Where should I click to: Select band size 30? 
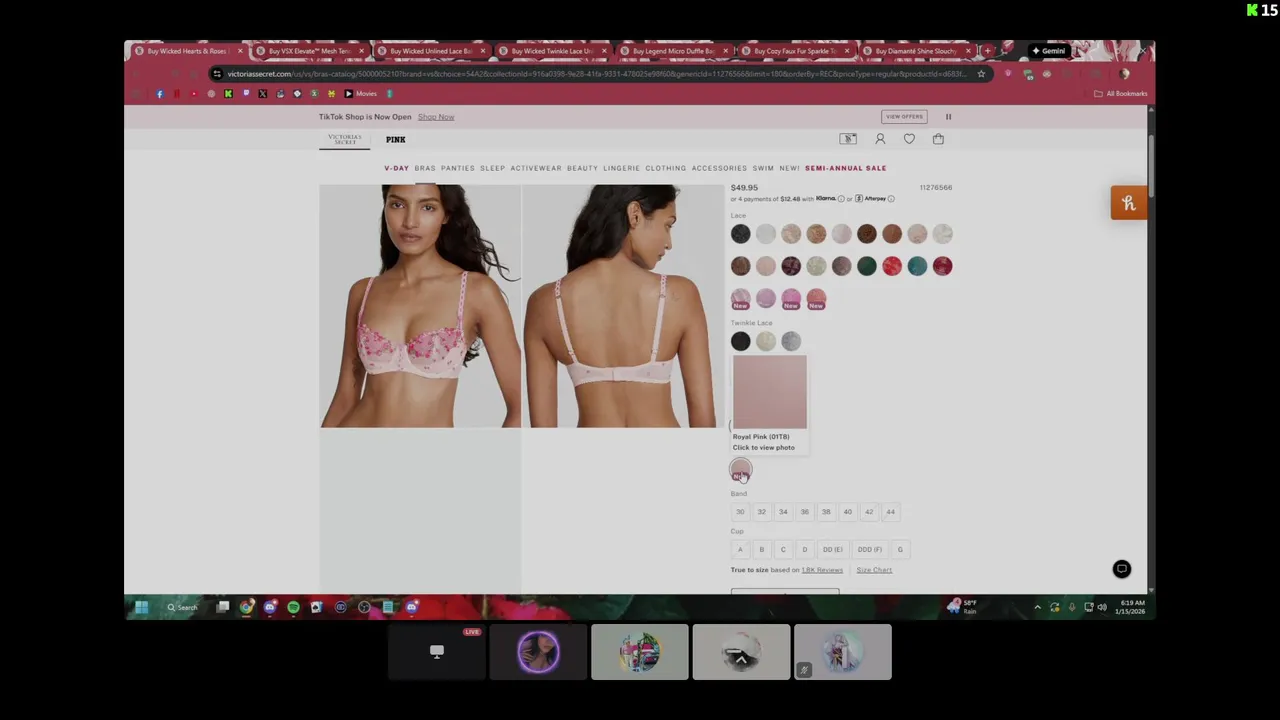click(740, 512)
